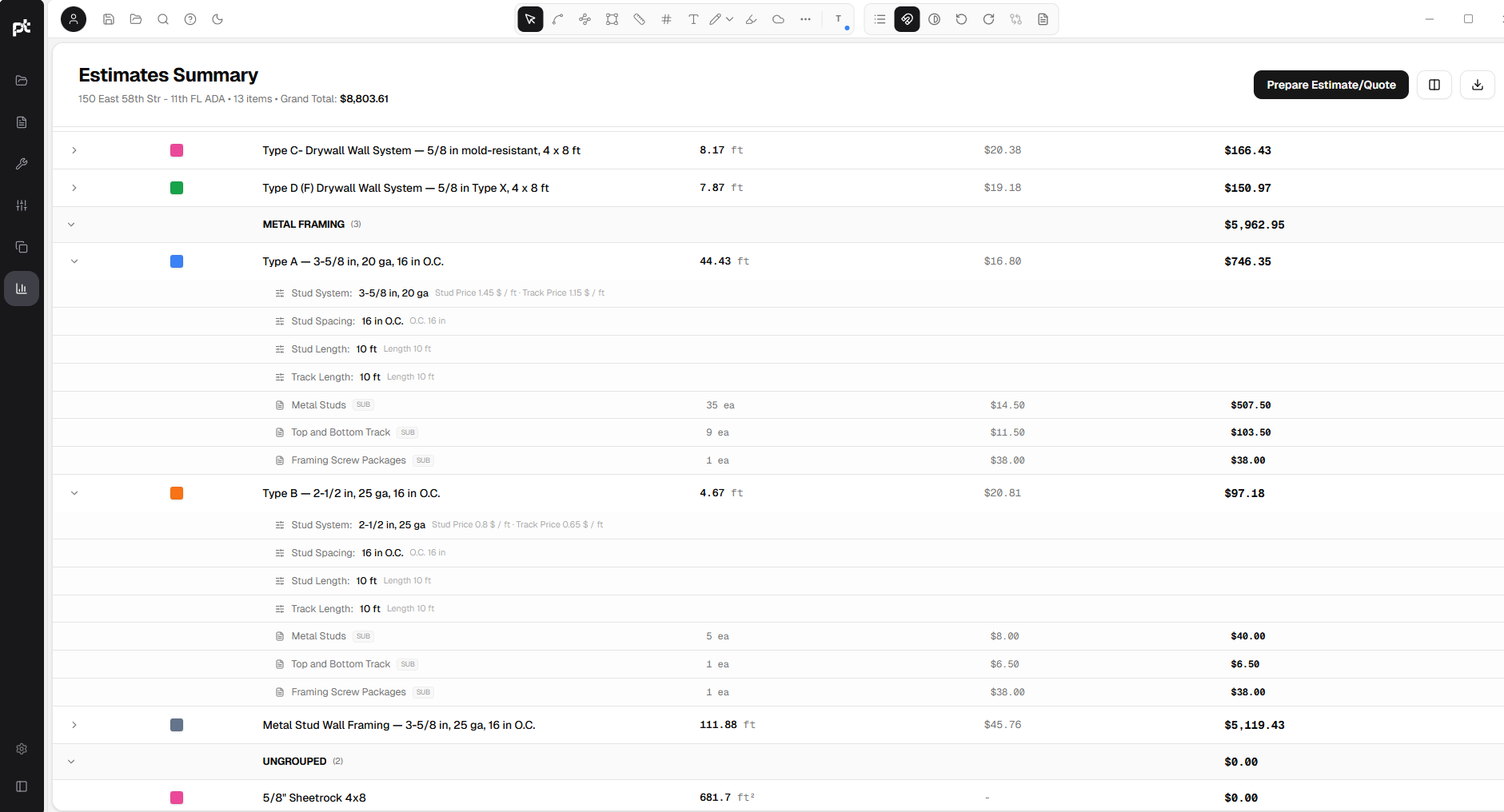This screenshot has width=1504, height=812.
Task: Click the orange color swatch for Type B
Action: (177, 493)
